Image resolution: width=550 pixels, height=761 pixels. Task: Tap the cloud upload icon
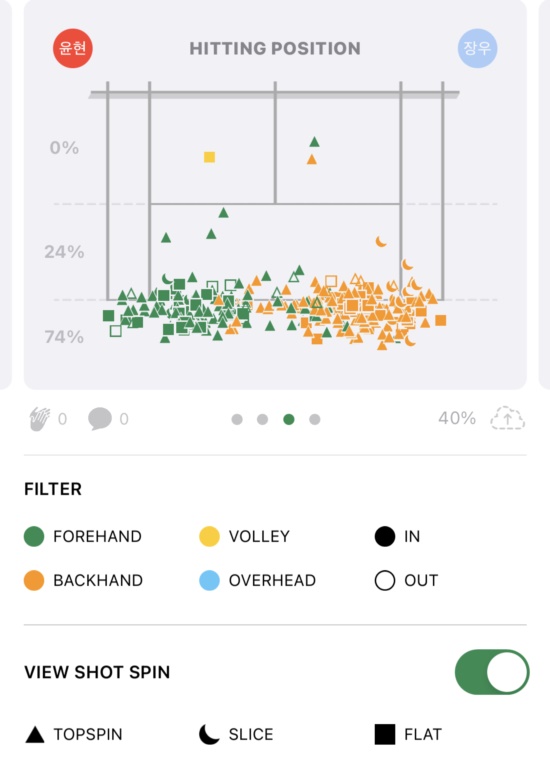[x=508, y=418]
